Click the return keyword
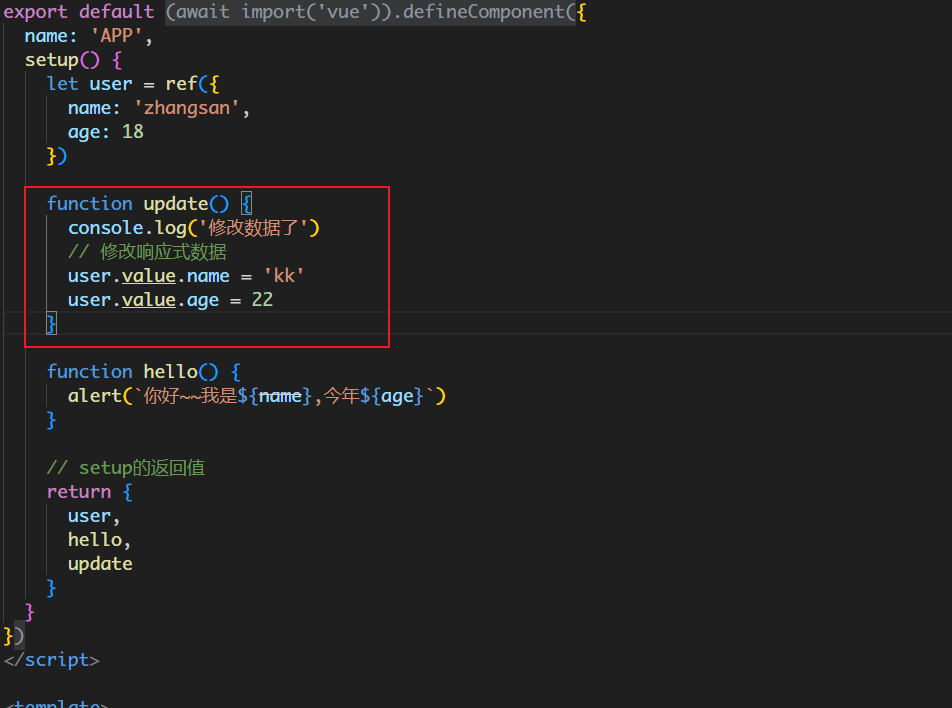The image size is (952, 708). pos(79,492)
